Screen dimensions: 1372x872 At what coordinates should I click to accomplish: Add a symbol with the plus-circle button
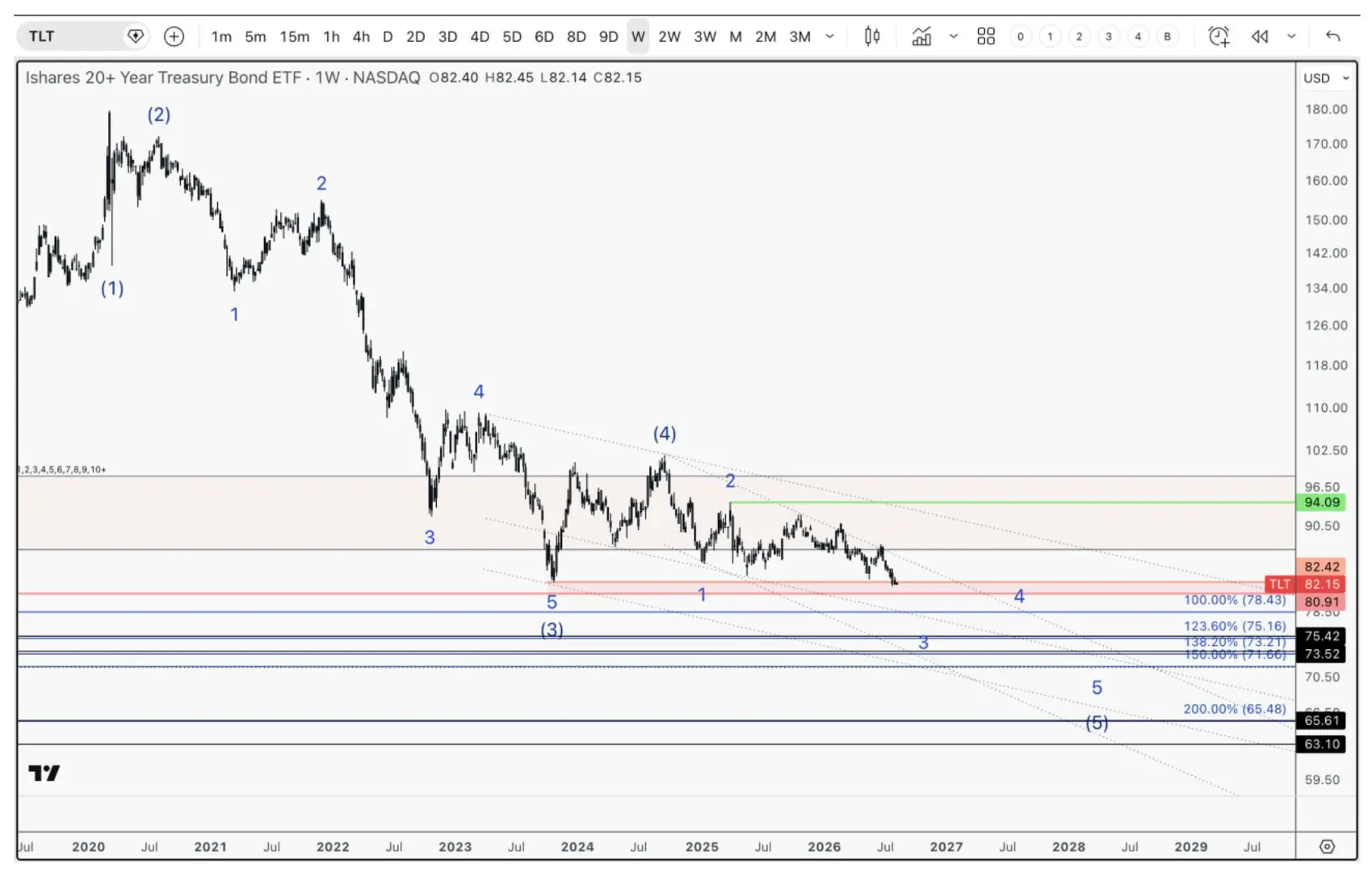[x=174, y=36]
